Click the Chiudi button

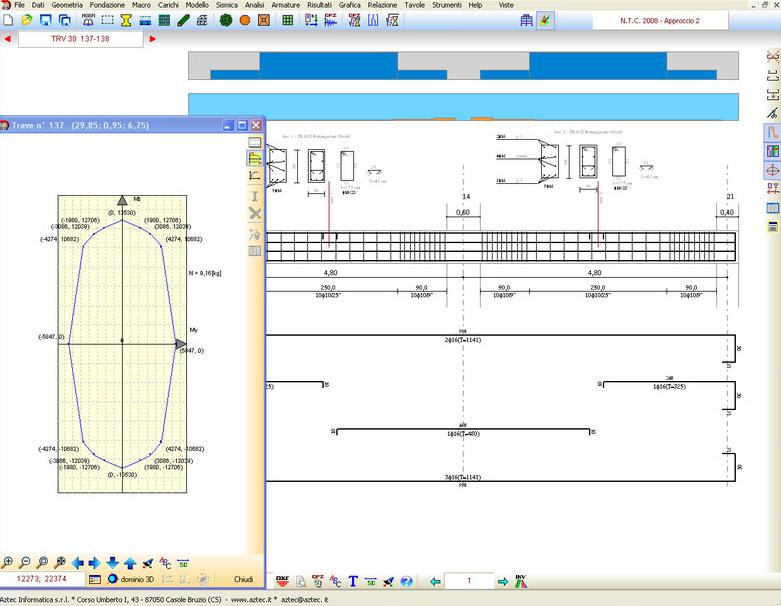[243, 579]
